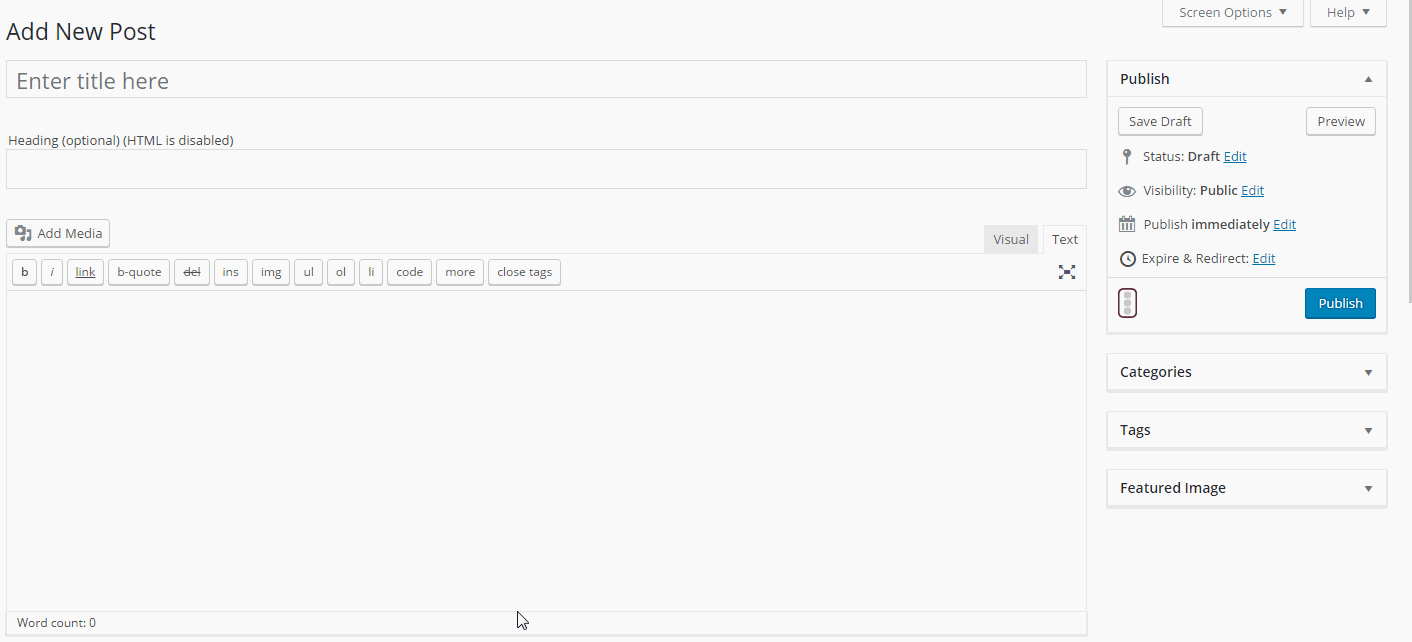Click the eye icon beside Visibility
The width and height of the screenshot is (1412, 642).
1127,191
